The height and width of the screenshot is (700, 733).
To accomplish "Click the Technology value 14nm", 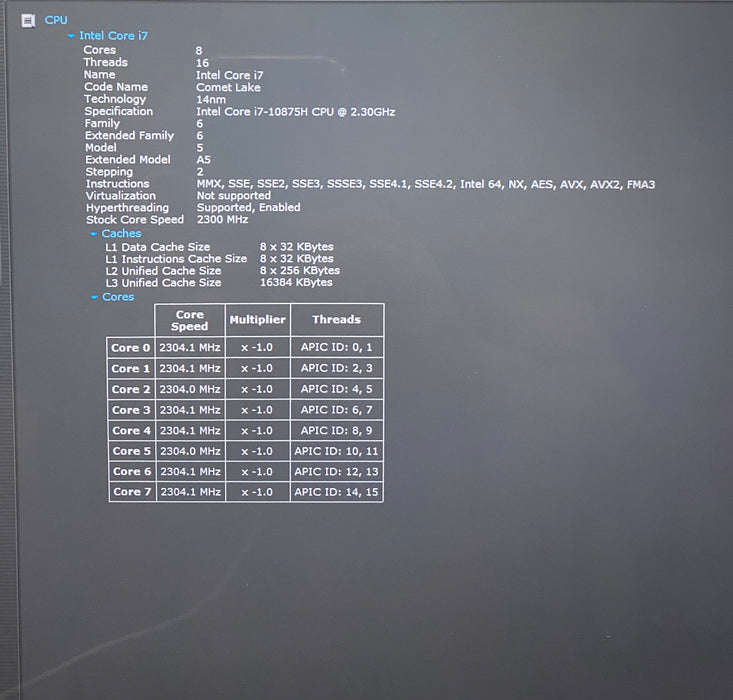I will click(211, 100).
